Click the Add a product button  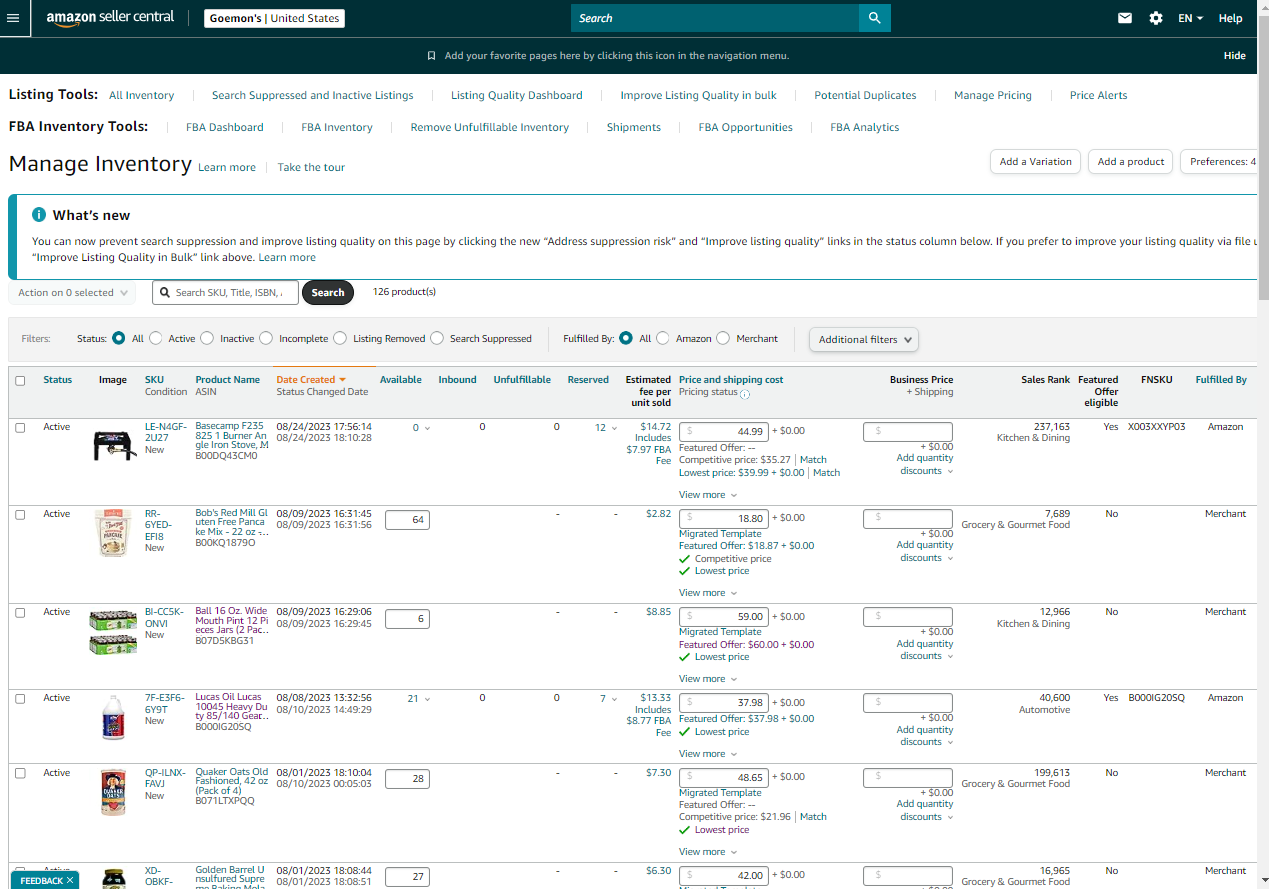[x=1130, y=161]
